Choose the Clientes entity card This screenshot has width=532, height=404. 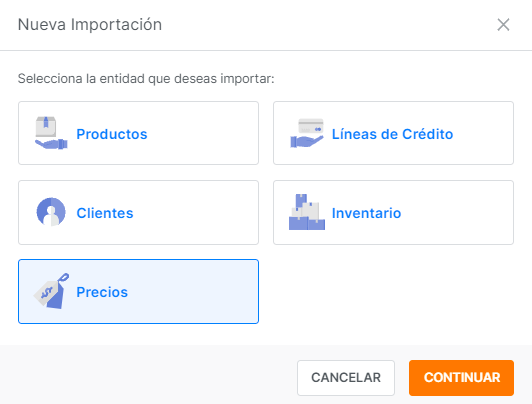(x=138, y=212)
